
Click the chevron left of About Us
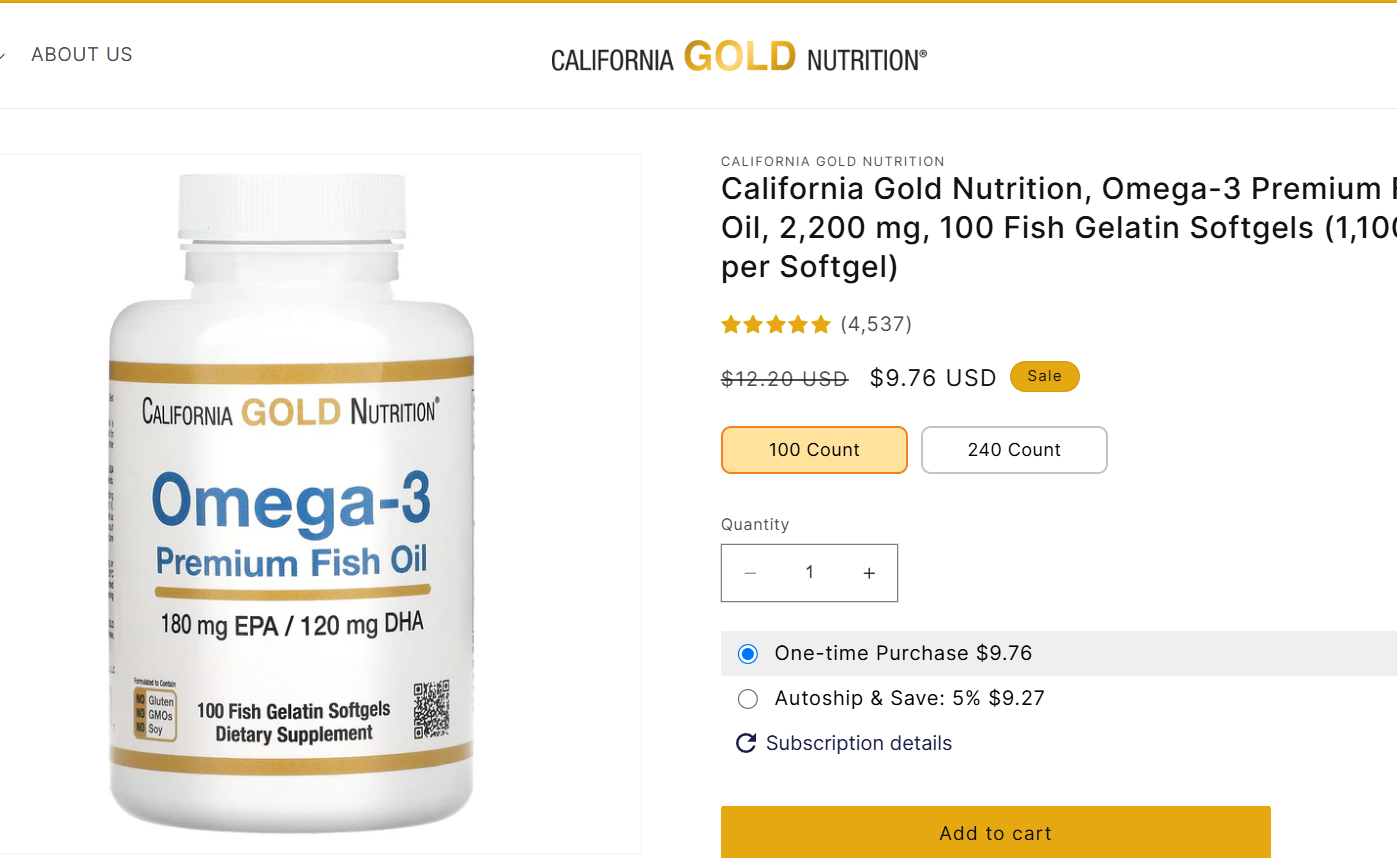pos(3,55)
